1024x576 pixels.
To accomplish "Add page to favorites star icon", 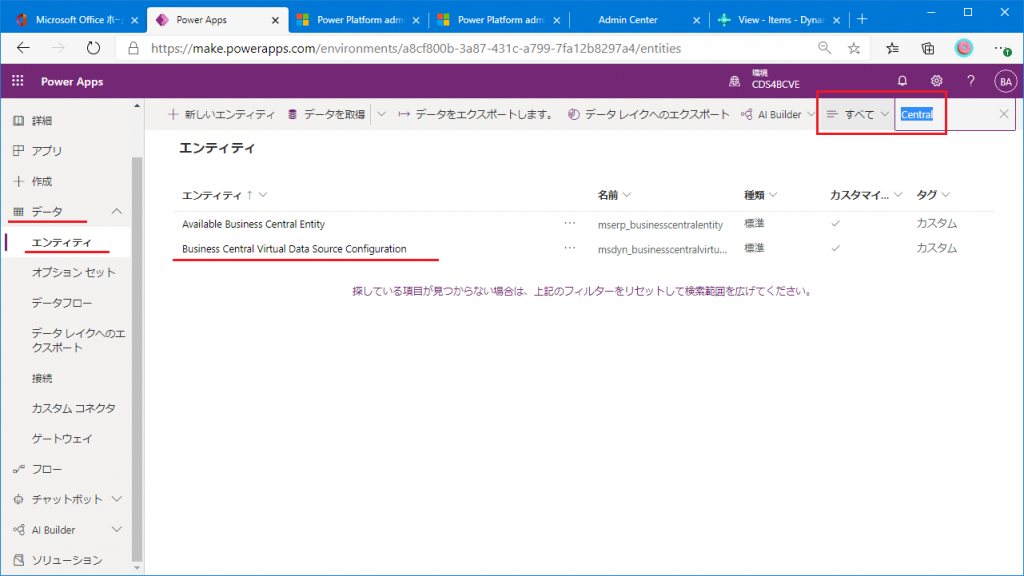I will pyautogui.click(x=854, y=48).
